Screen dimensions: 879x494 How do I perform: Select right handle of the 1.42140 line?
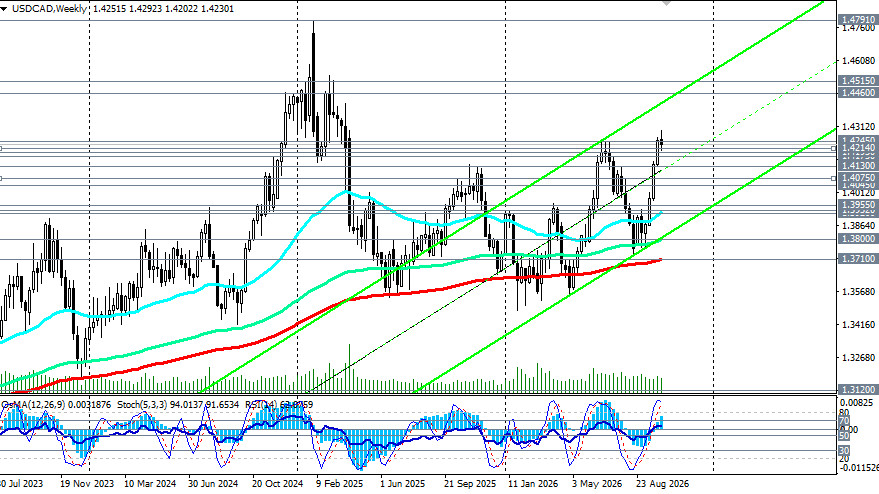pyautogui.click(x=834, y=148)
